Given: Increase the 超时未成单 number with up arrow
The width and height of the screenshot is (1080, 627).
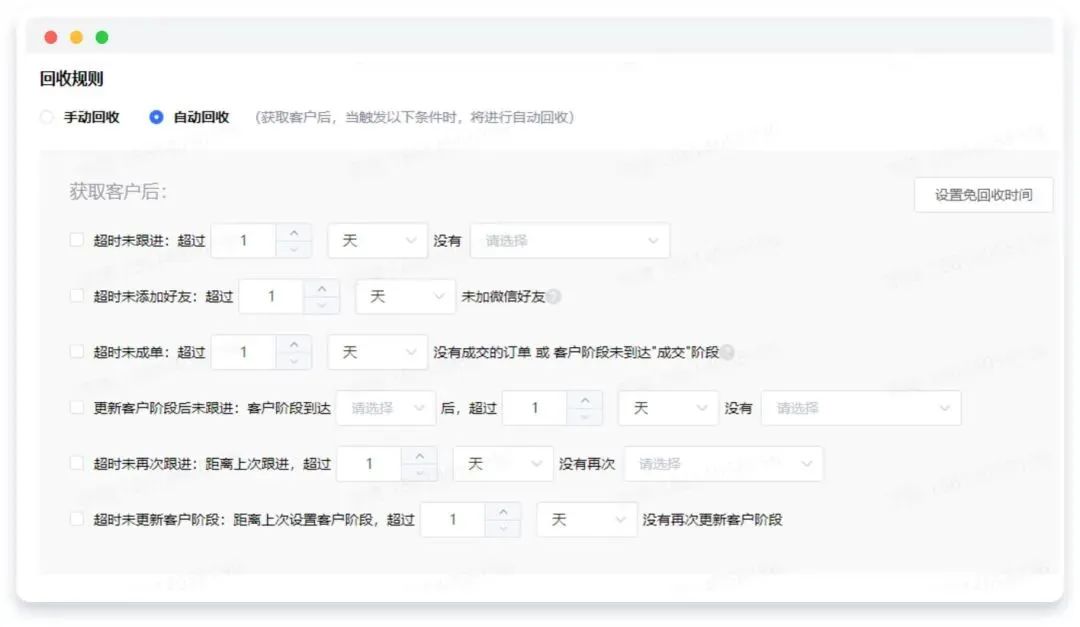Looking at the screenshot, I should [x=294, y=345].
